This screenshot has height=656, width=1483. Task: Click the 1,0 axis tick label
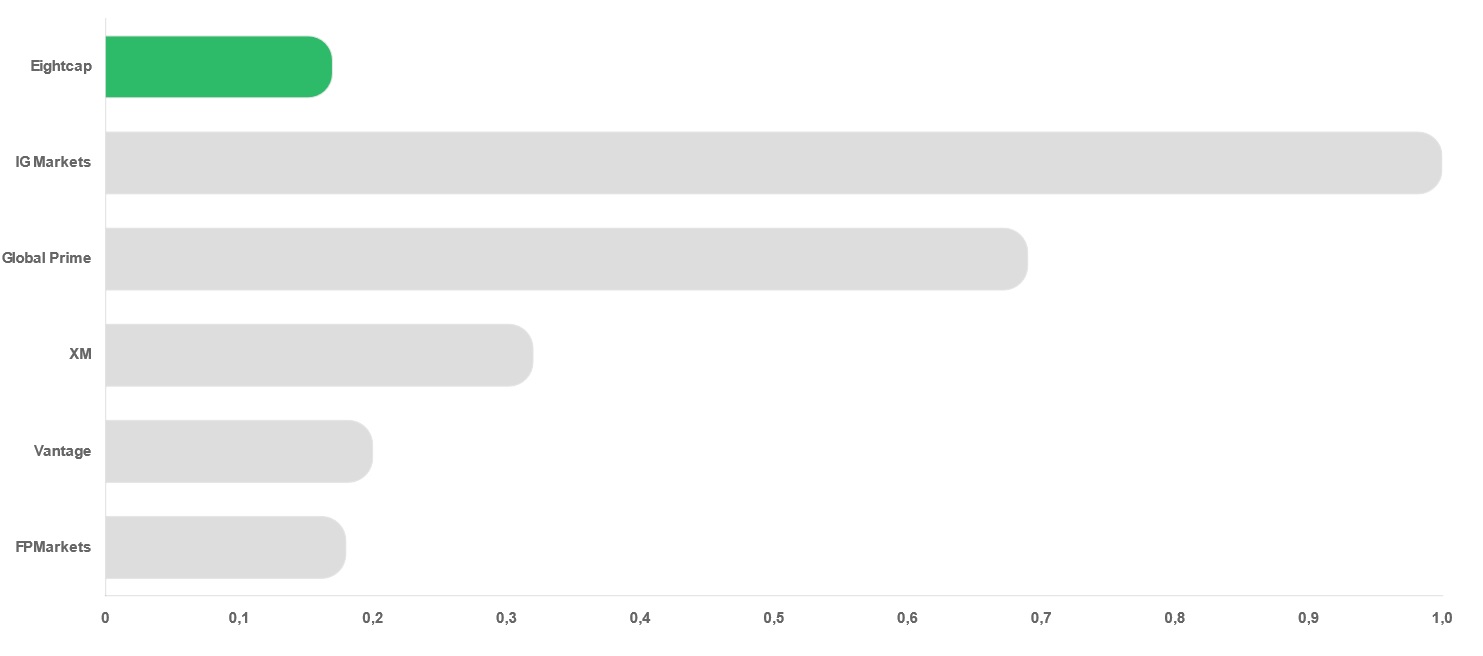coord(1442,618)
